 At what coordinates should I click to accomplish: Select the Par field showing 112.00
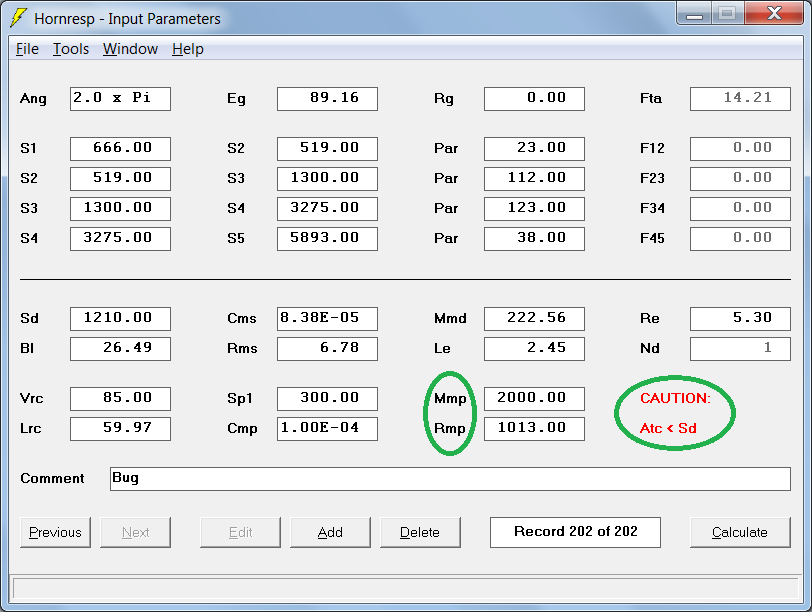pos(534,179)
